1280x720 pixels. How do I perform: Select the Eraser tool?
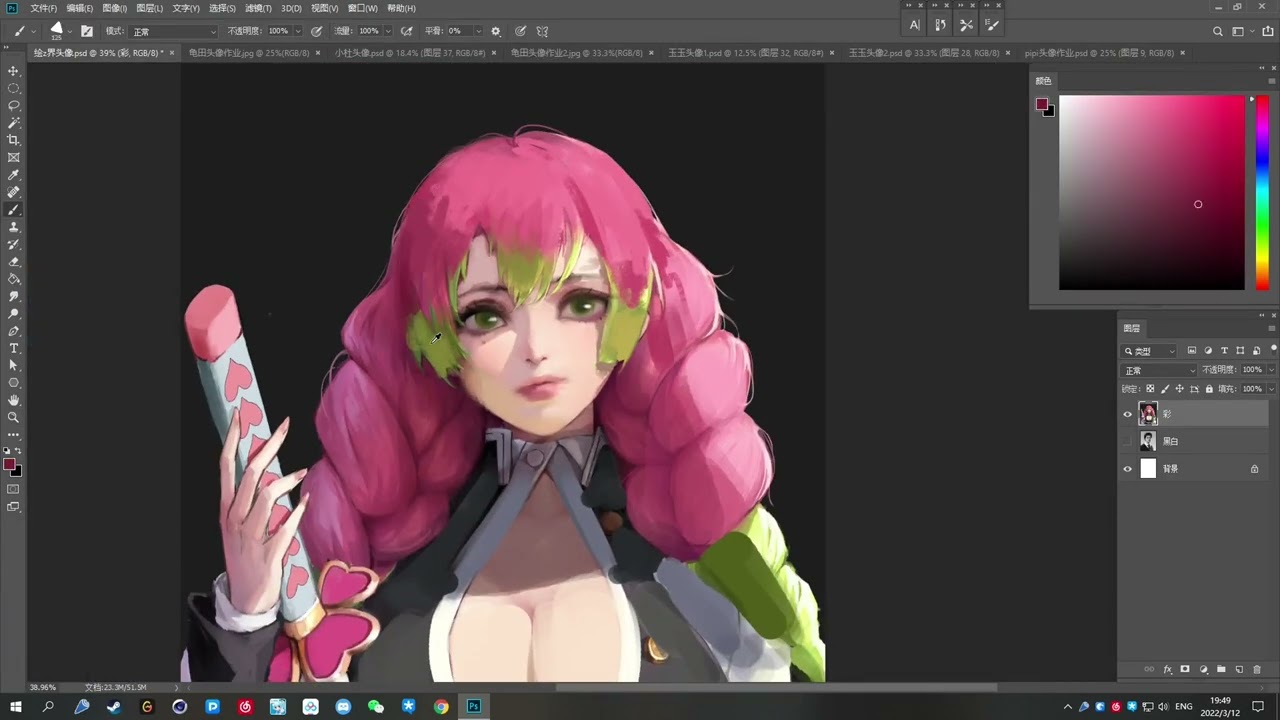pyautogui.click(x=14, y=262)
